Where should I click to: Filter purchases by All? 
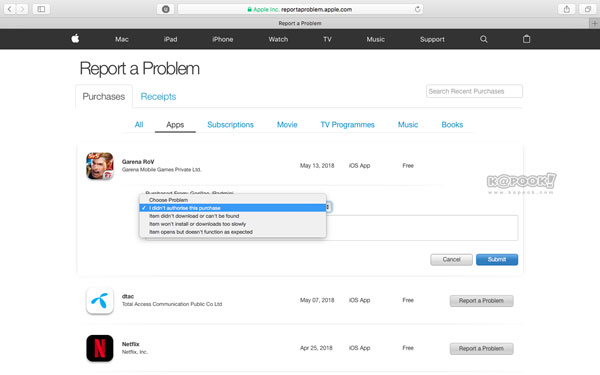pyautogui.click(x=139, y=124)
